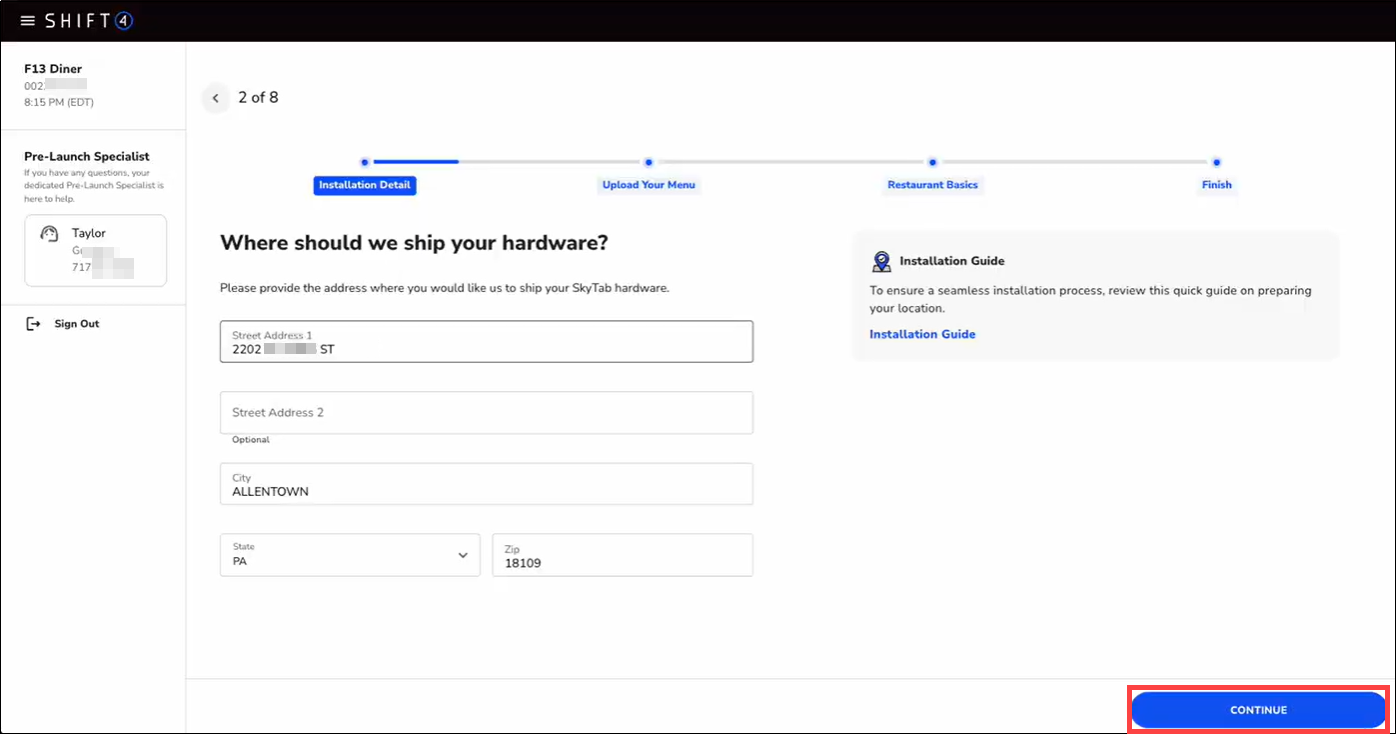Click into the City field
Image resolution: width=1396 pixels, height=734 pixels.
point(486,485)
